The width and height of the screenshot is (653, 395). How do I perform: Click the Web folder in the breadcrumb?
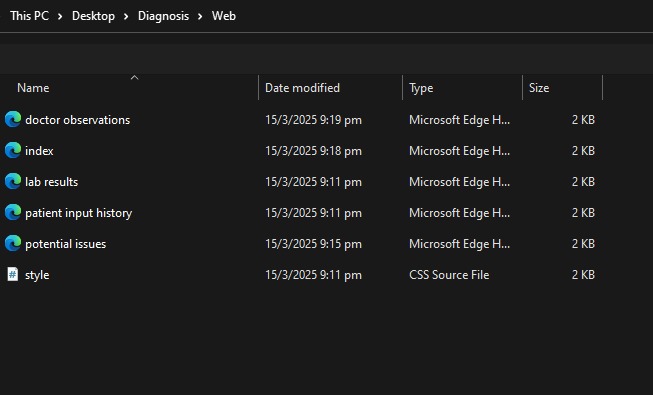[224, 16]
